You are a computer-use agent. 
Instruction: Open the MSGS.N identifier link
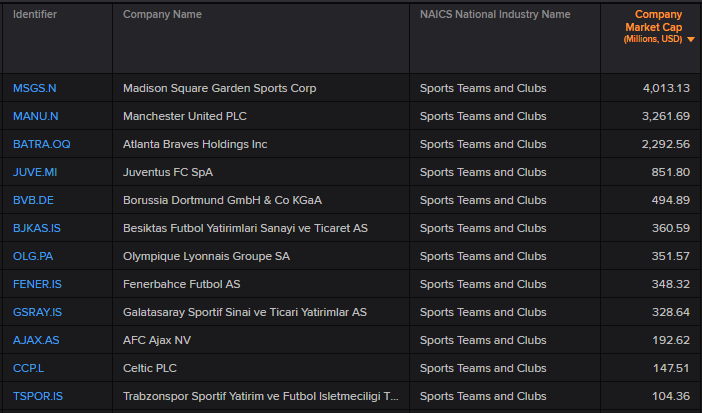(x=34, y=88)
